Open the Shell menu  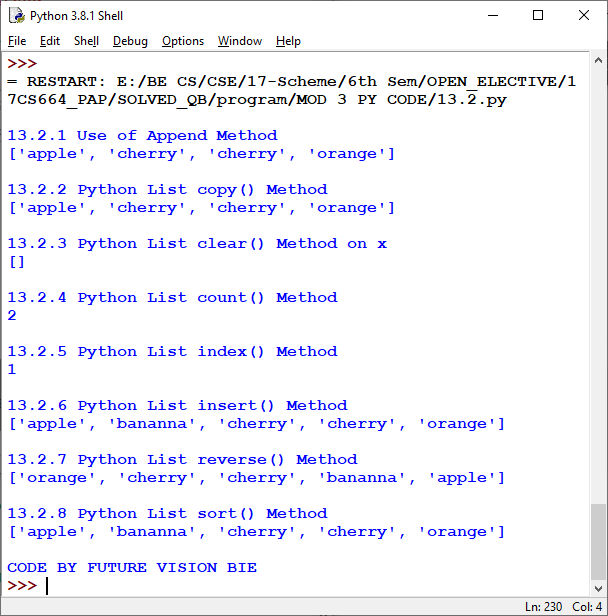(86, 41)
